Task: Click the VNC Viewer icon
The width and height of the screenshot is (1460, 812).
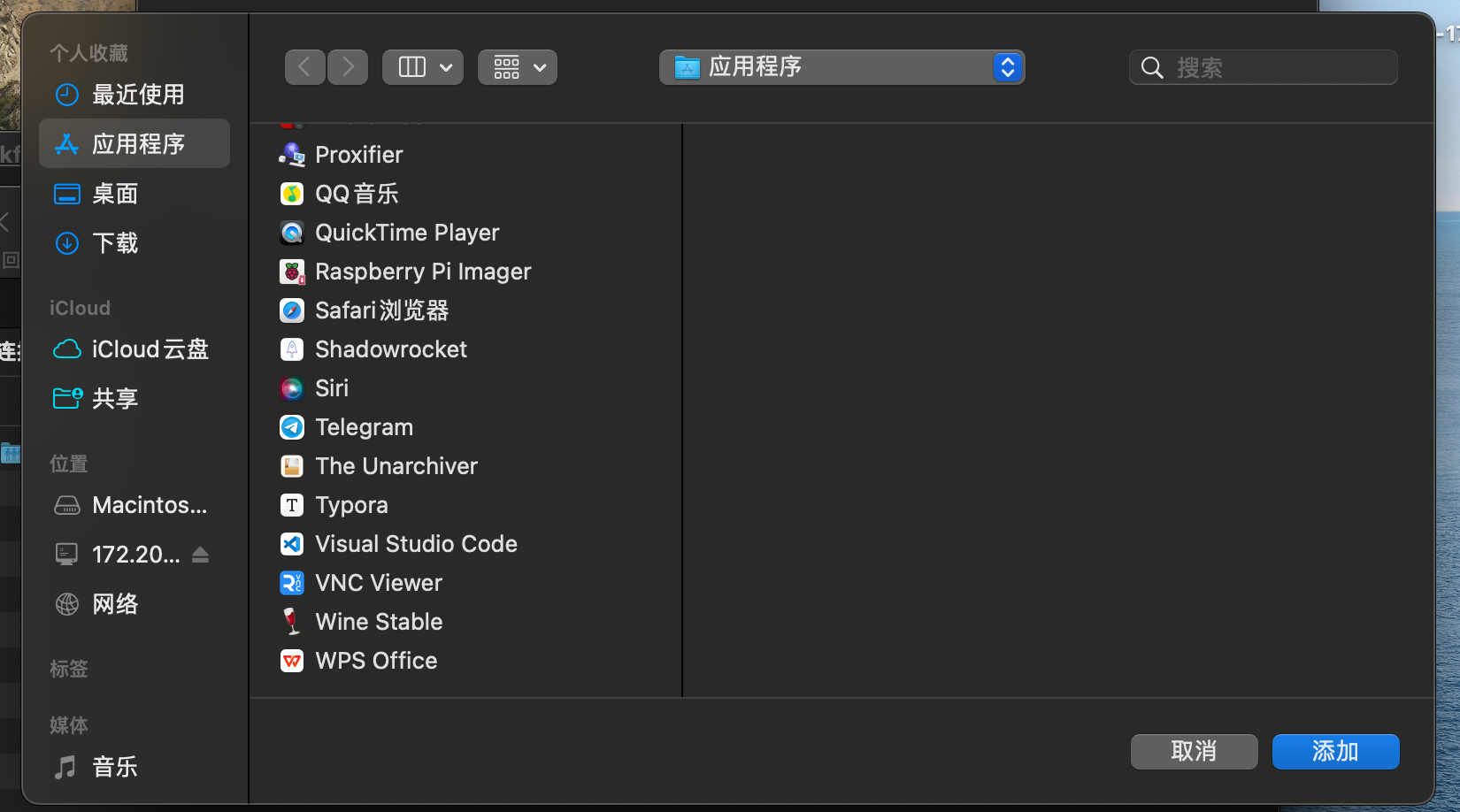Action: point(292,583)
